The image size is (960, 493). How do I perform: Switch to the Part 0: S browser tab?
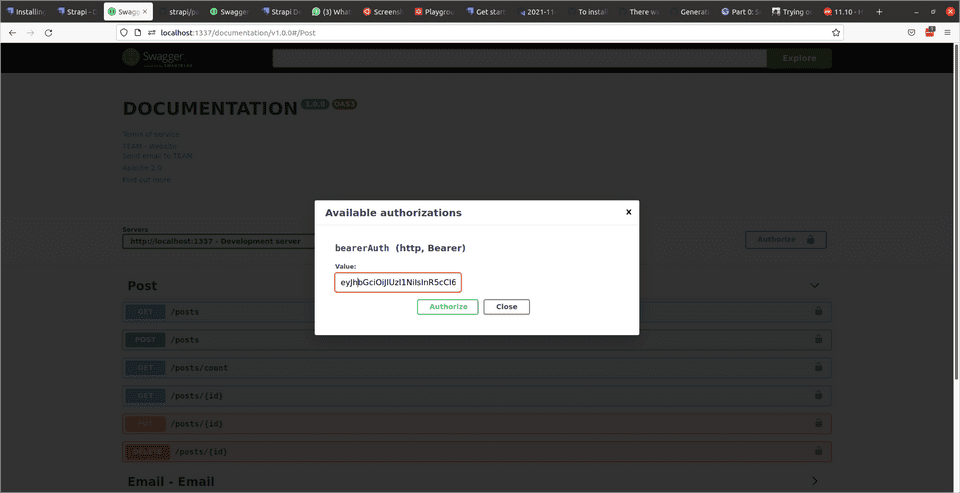741,12
